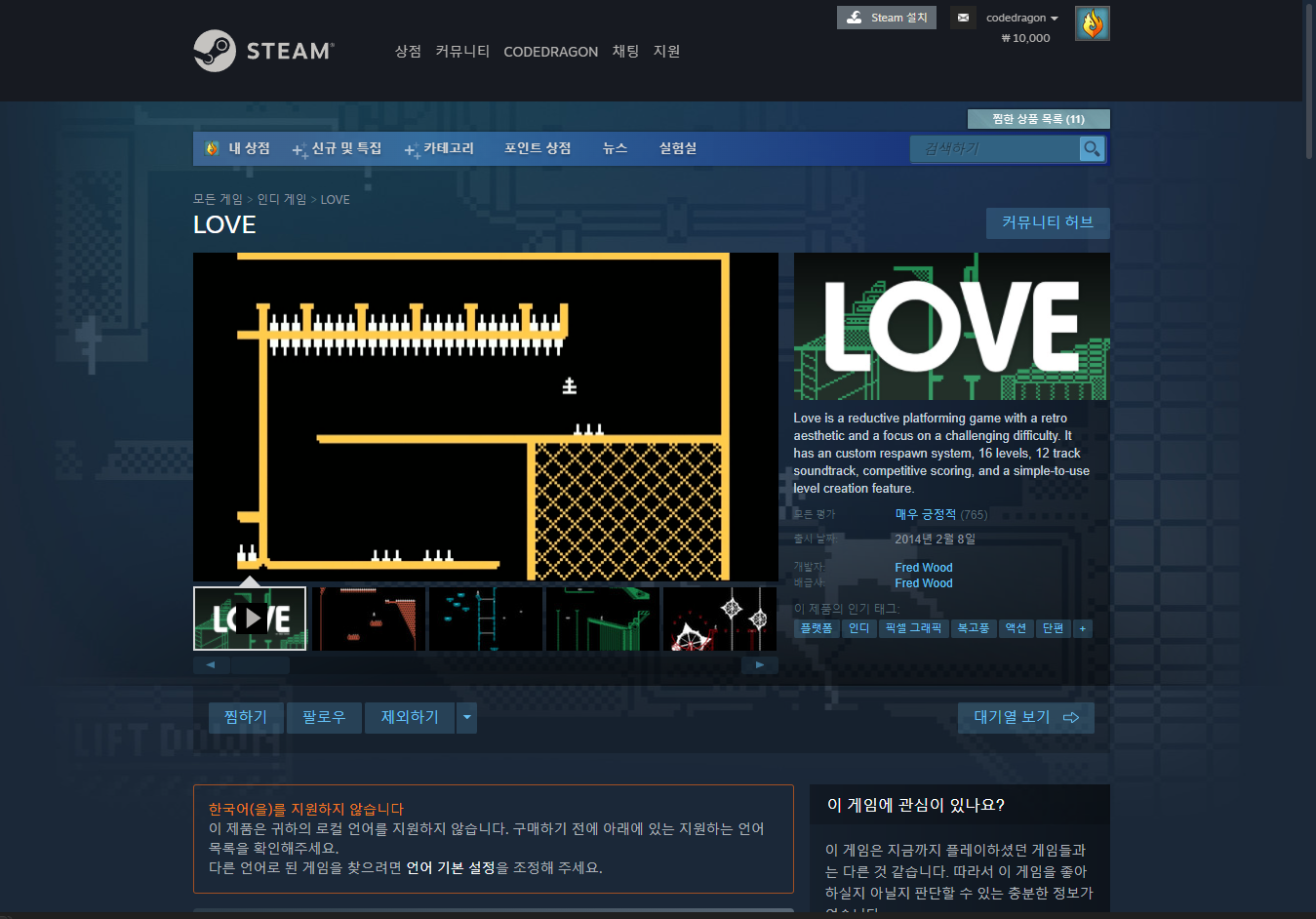This screenshot has width=1316, height=919.
Task: Open the 상점 menu
Action: point(408,51)
